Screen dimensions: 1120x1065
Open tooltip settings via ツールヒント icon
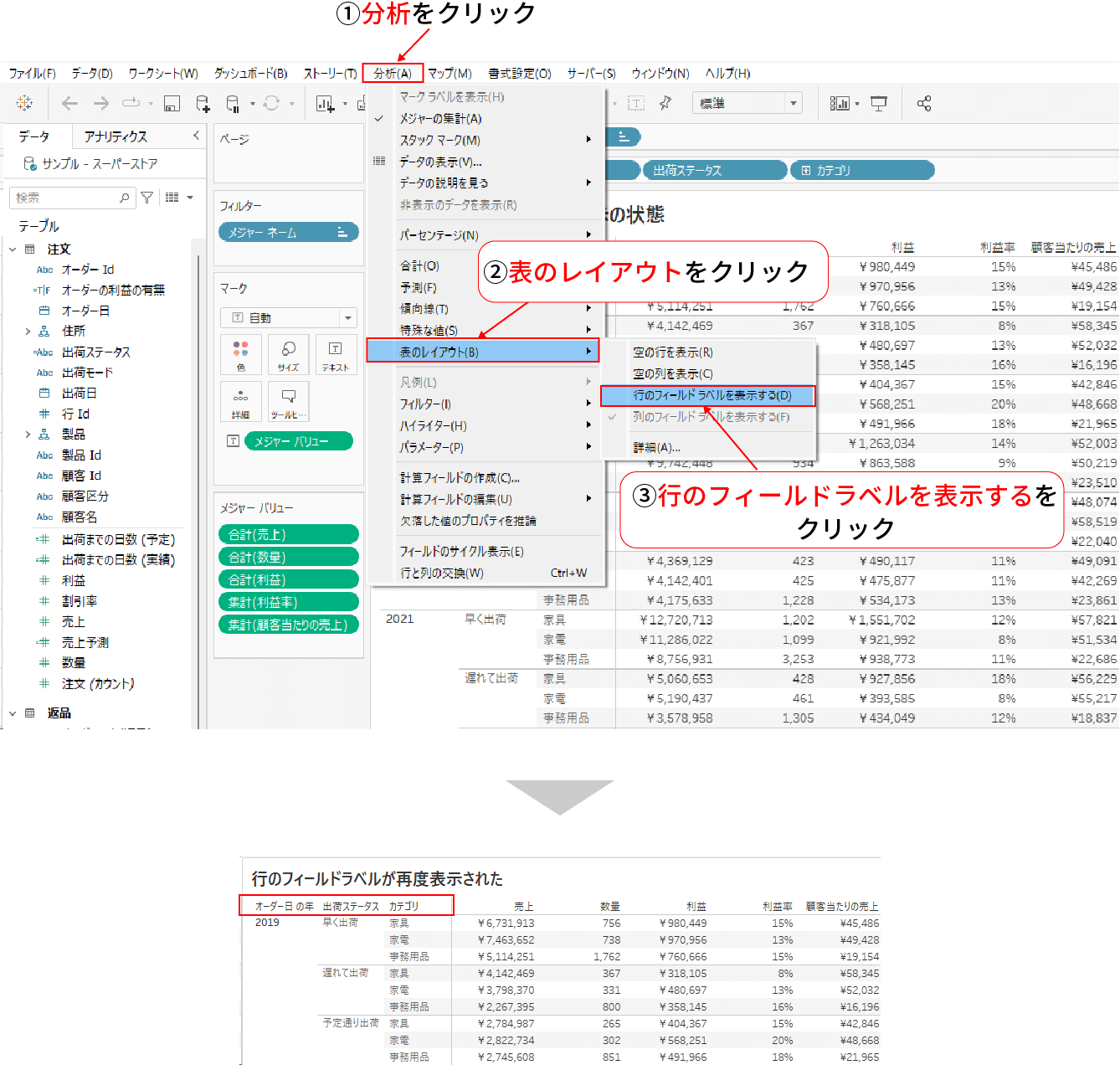[288, 402]
